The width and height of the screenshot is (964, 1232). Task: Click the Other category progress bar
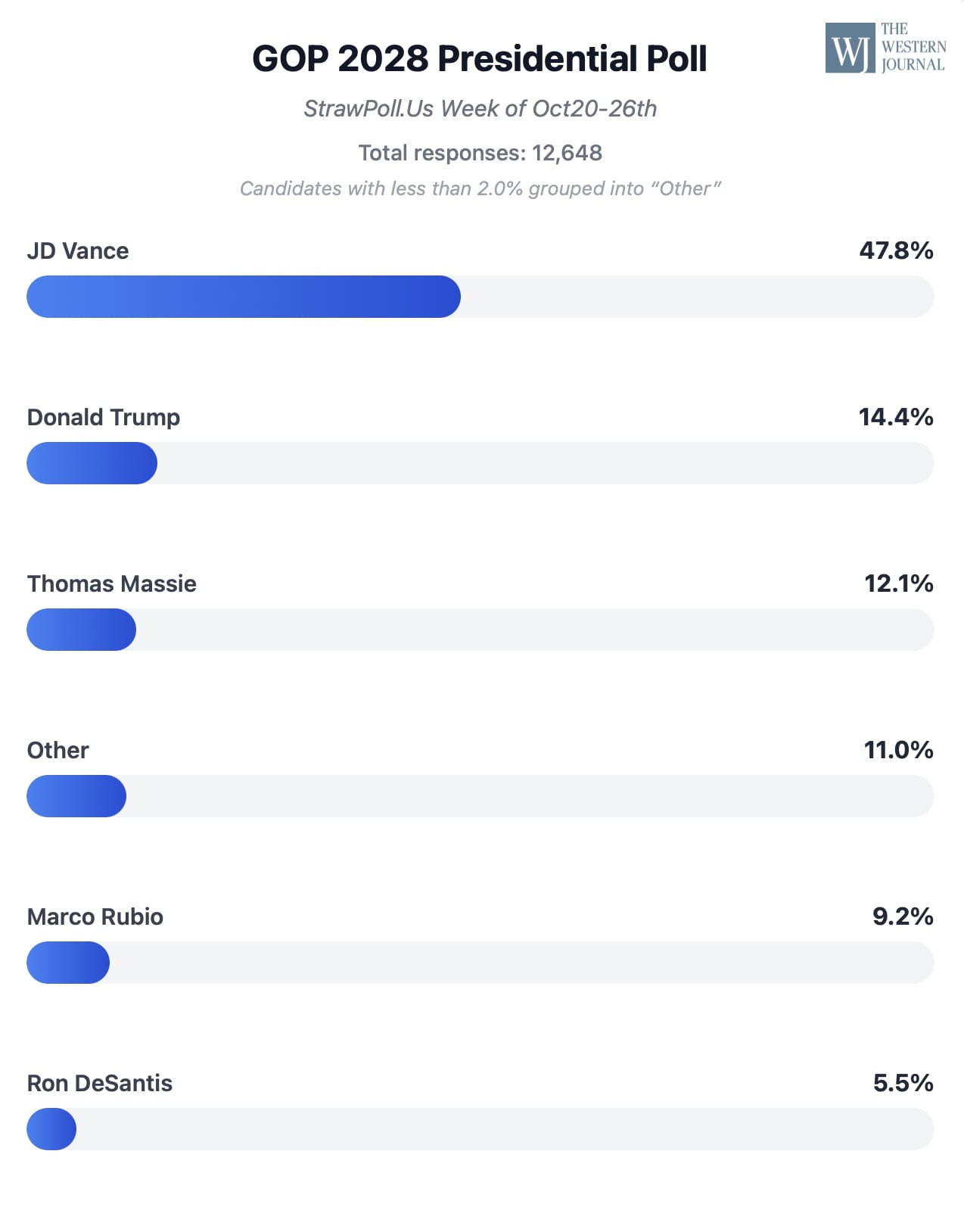click(480, 796)
